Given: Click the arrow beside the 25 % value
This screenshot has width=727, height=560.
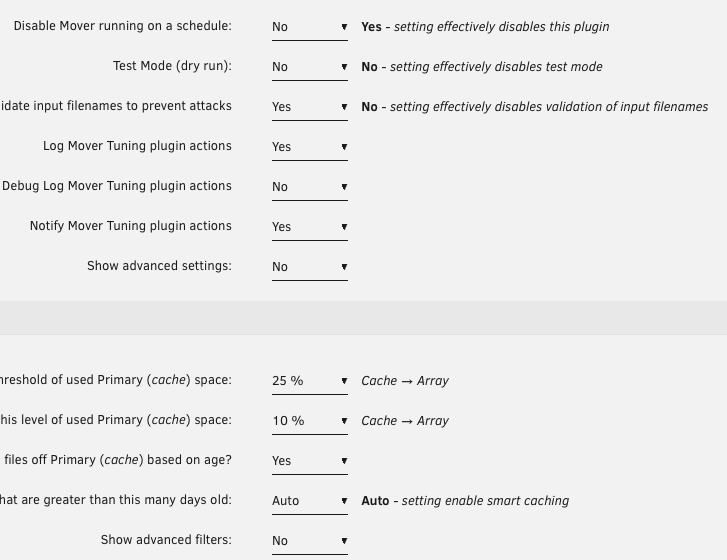Looking at the screenshot, I should pyautogui.click(x=344, y=381).
